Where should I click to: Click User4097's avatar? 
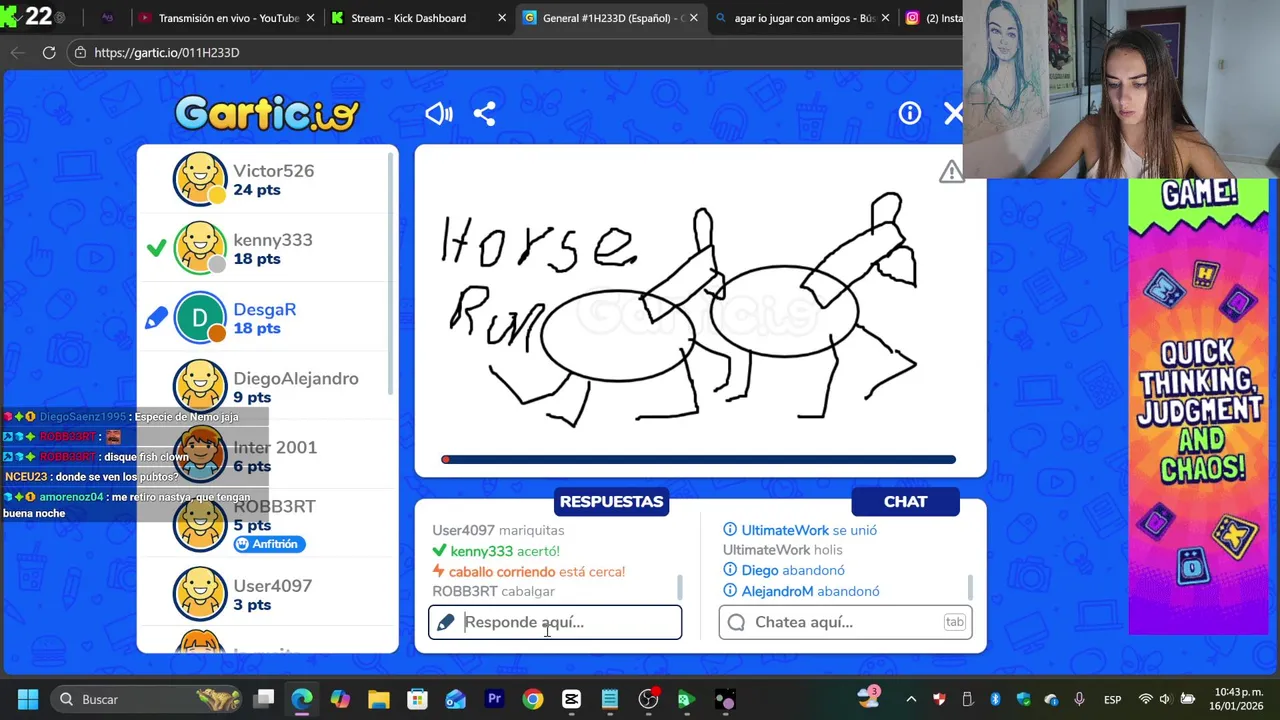pyautogui.click(x=200, y=594)
